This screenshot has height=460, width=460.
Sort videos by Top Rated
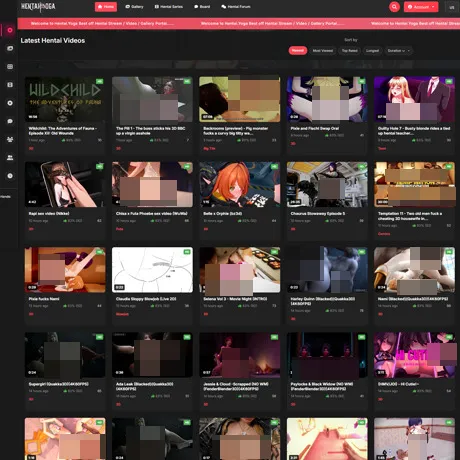click(x=349, y=51)
